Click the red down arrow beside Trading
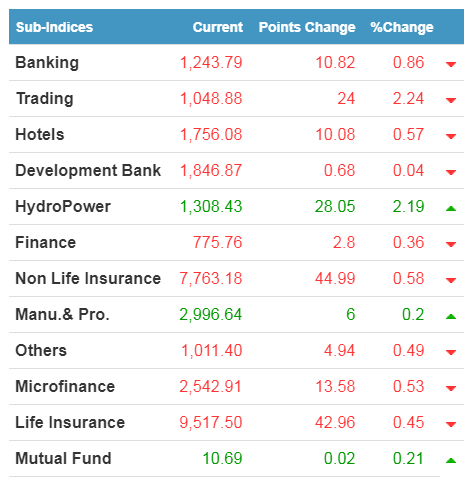The image size is (469, 479). click(451, 100)
